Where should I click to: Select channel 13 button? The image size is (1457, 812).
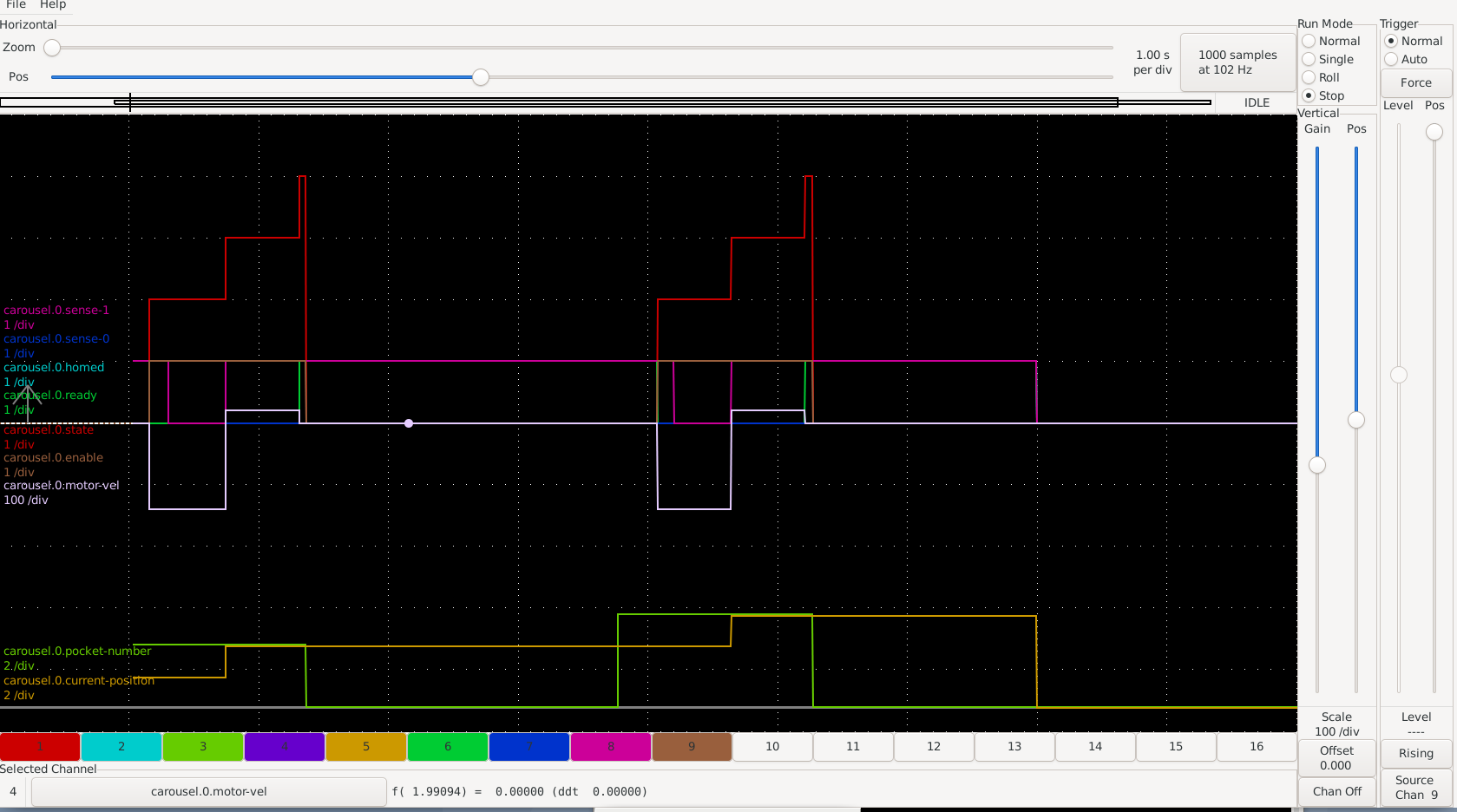pos(1014,746)
